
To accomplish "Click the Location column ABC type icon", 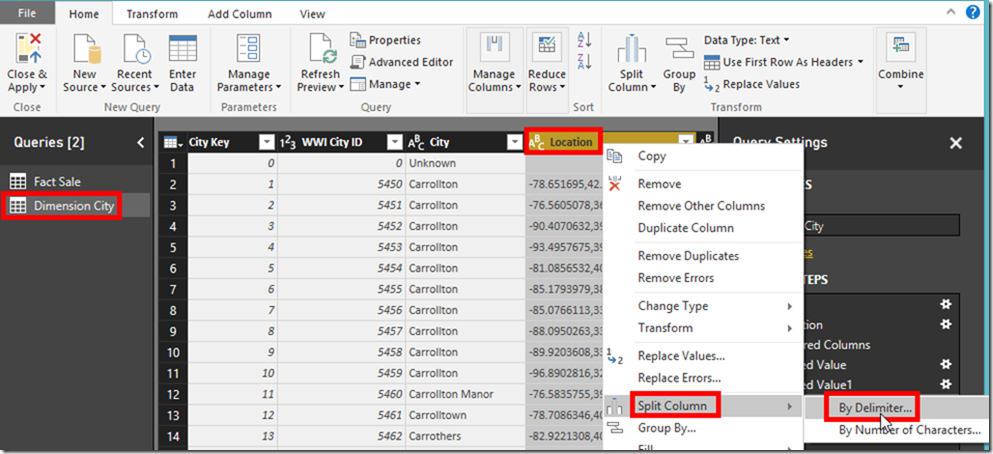I will 536,142.
